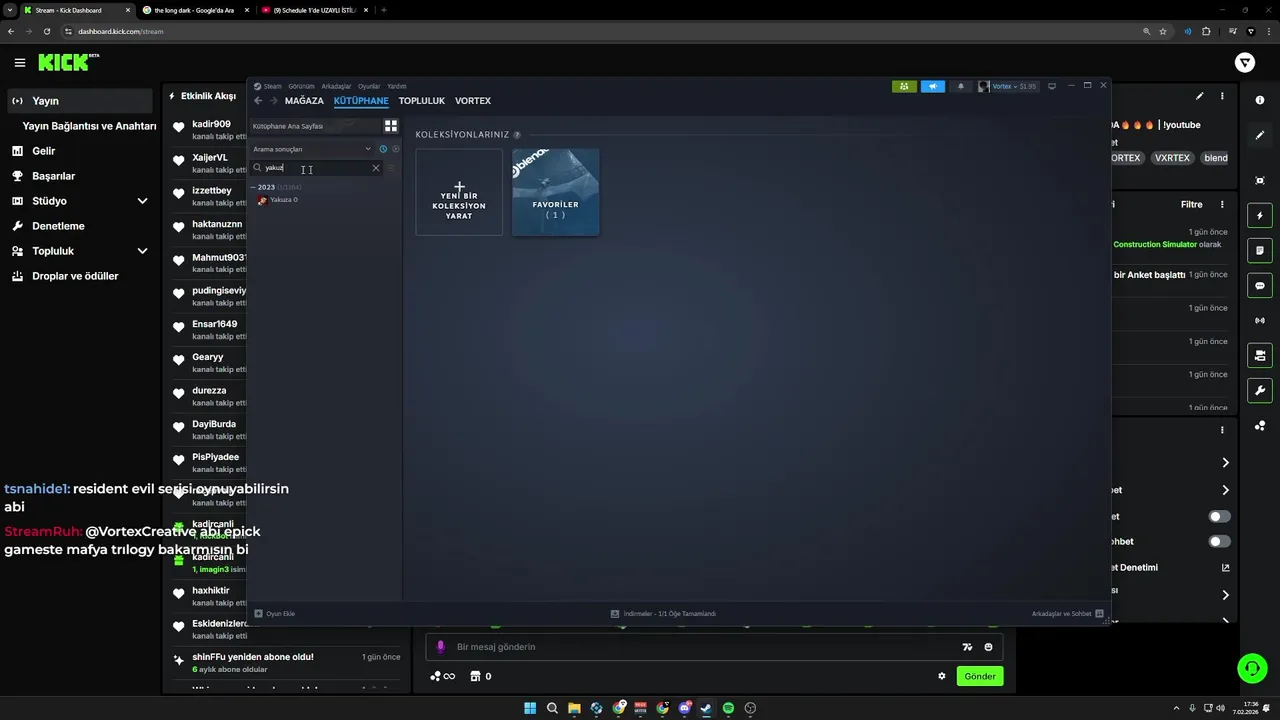Click the chat bubble icon in right rail
The width and height of the screenshot is (1280, 720).
(1260, 286)
